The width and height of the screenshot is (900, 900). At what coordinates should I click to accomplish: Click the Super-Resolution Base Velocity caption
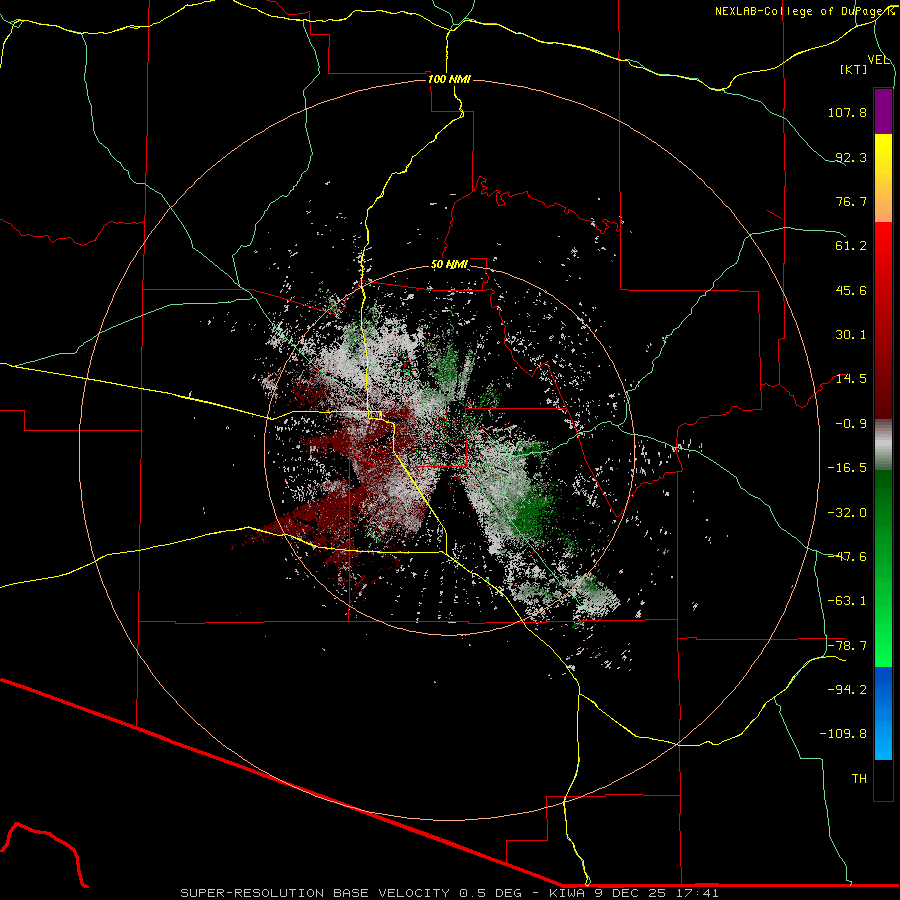[449, 893]
